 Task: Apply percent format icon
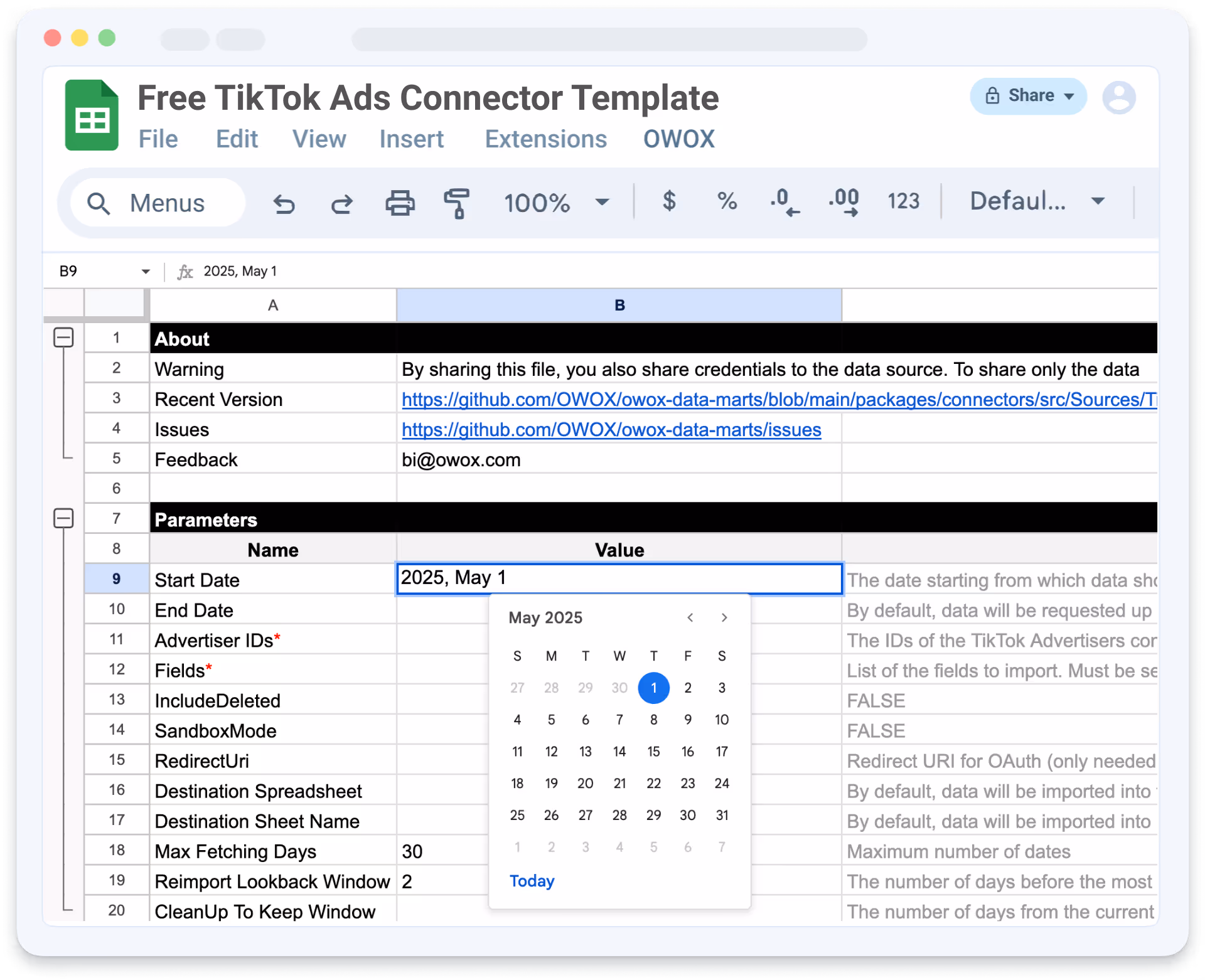coord(727,201)
